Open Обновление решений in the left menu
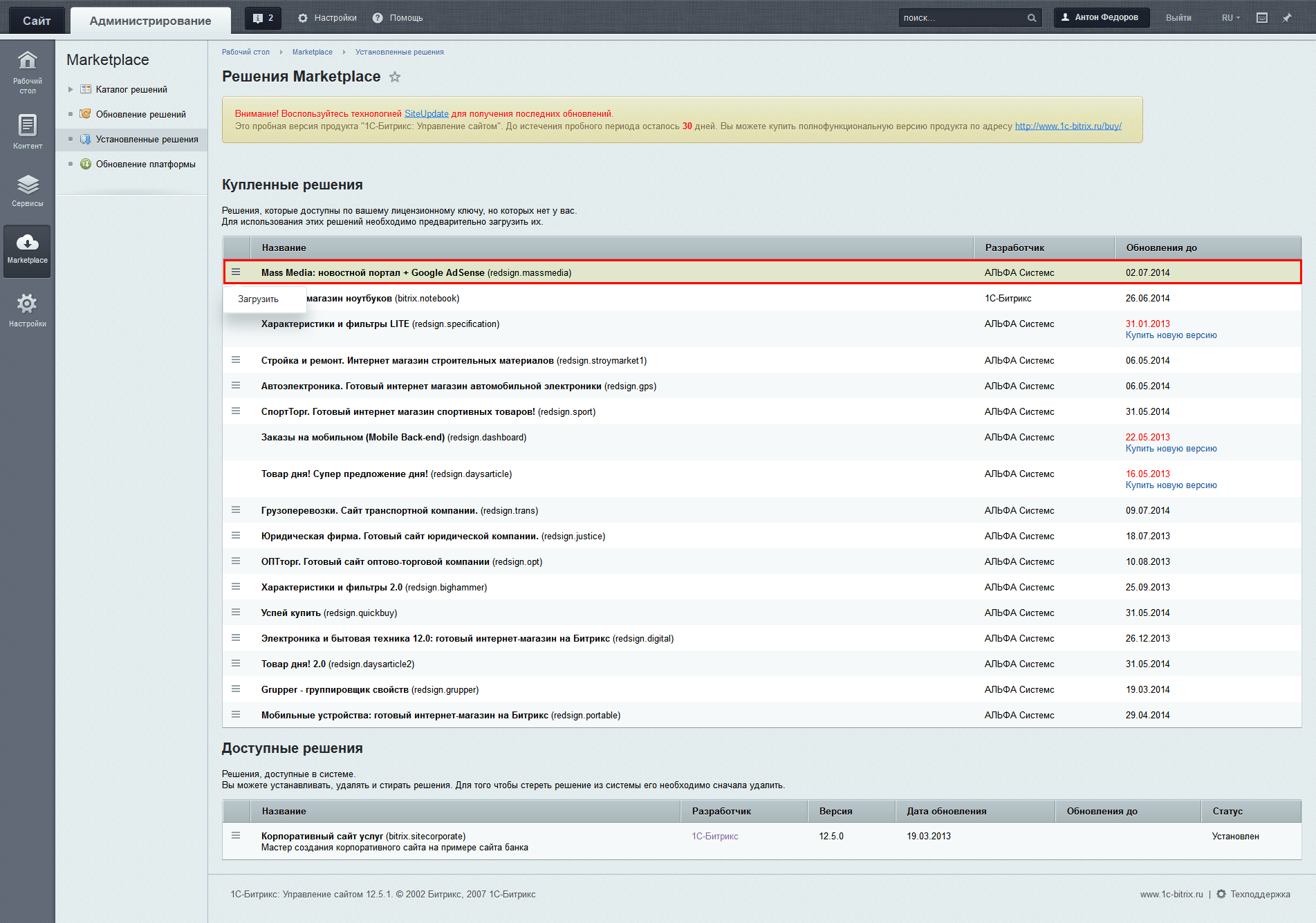Screen dimensions: 1316x923 pyautogui.click(x=141, y=114)
